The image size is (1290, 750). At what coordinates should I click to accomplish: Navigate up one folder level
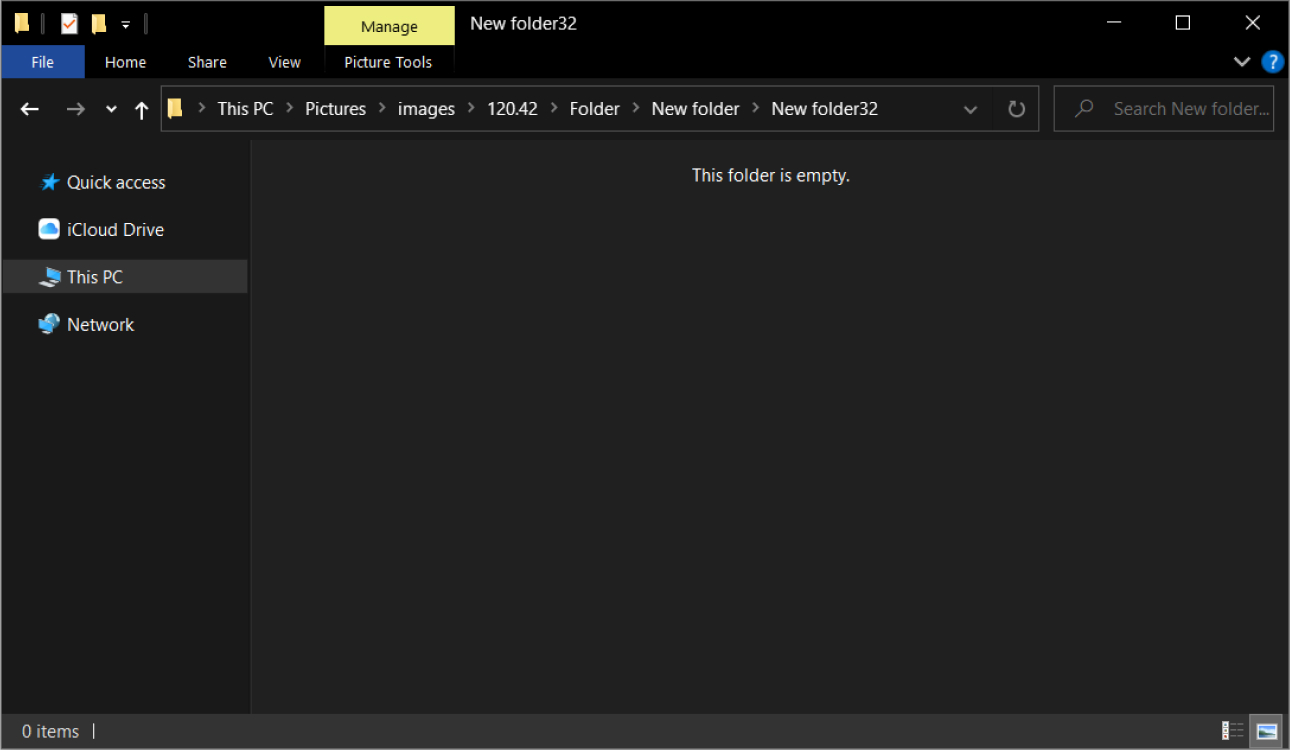click(x=141, y=108)
